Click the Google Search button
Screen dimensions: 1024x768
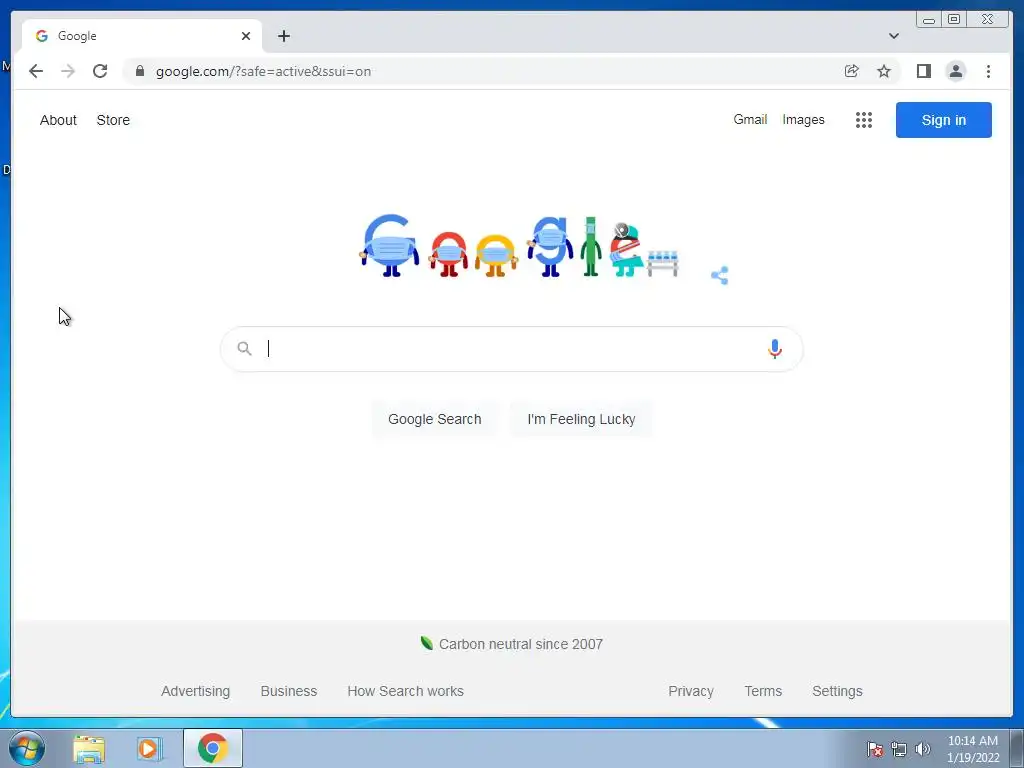435,419
